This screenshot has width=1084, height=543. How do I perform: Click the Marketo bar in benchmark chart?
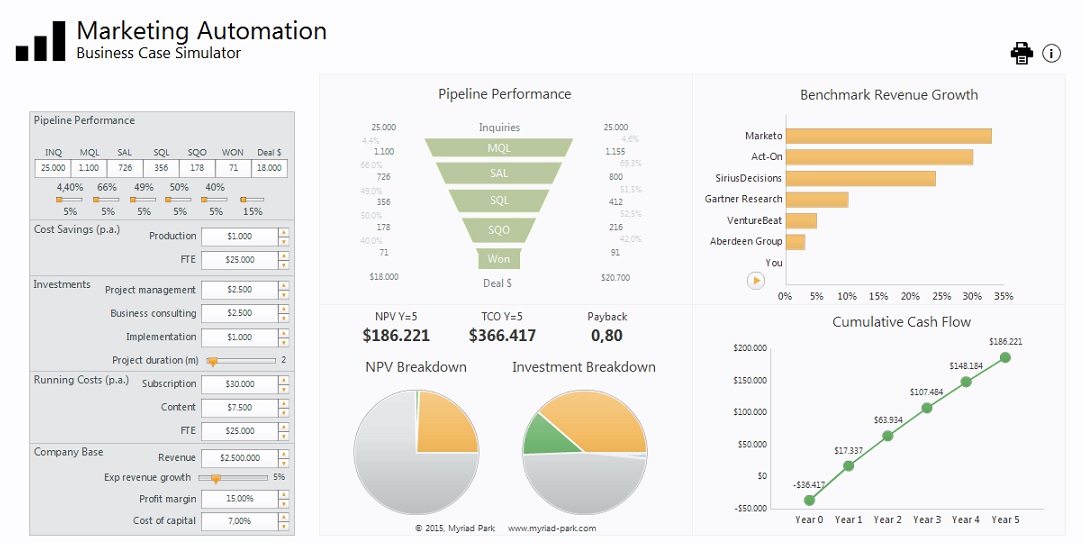tap(888, 136)
